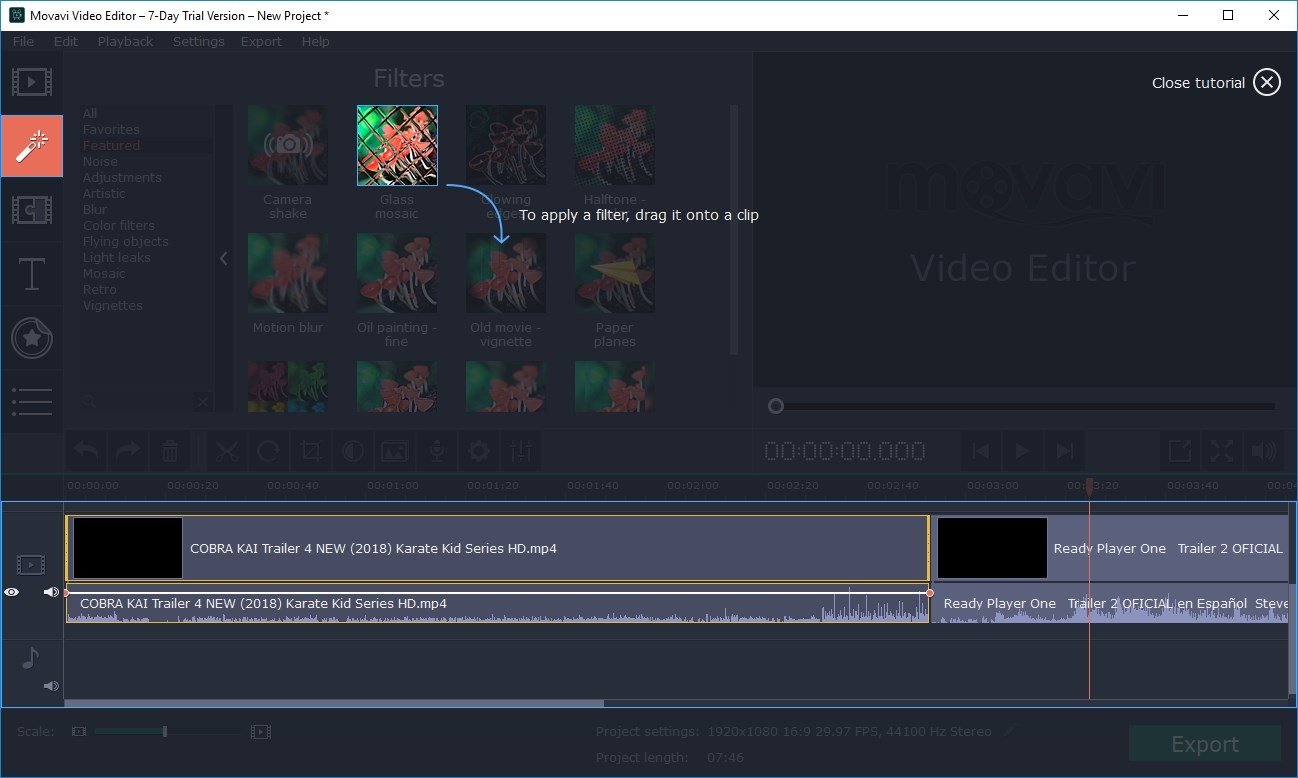Toggle full screen preview mode

(1221, 451)
